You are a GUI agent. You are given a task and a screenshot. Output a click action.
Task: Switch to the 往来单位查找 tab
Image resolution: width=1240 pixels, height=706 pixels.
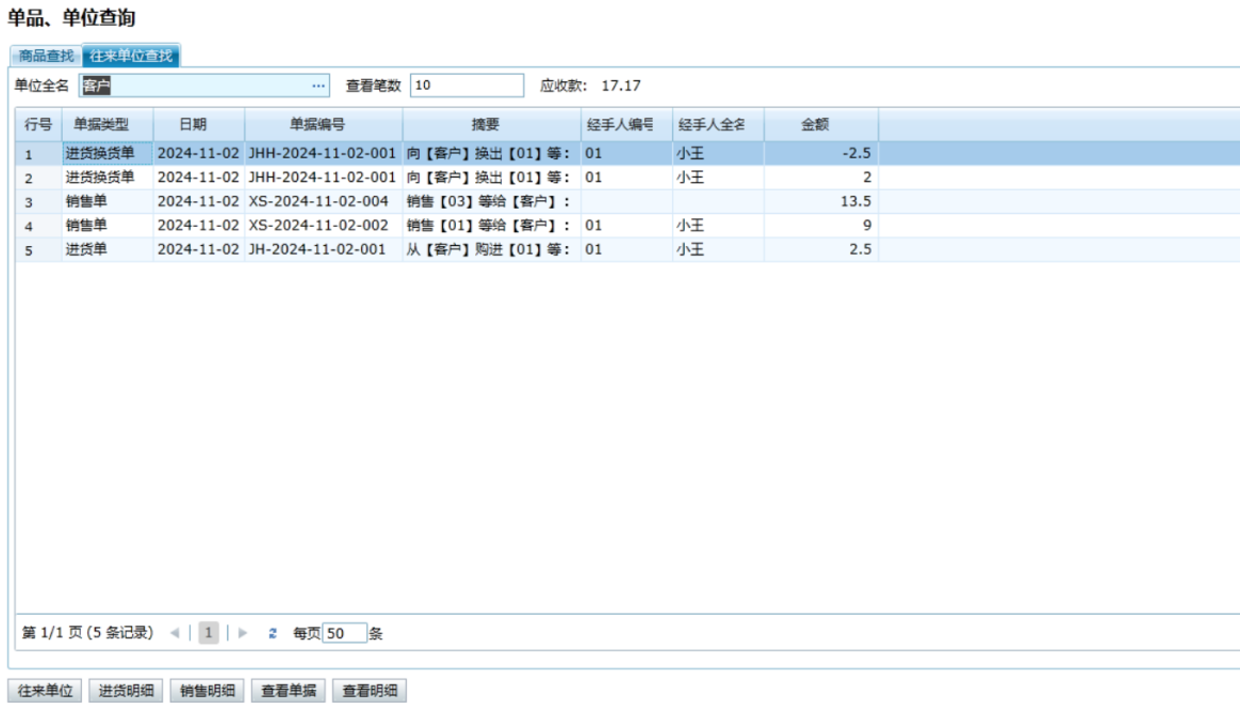tap(131, 56)
